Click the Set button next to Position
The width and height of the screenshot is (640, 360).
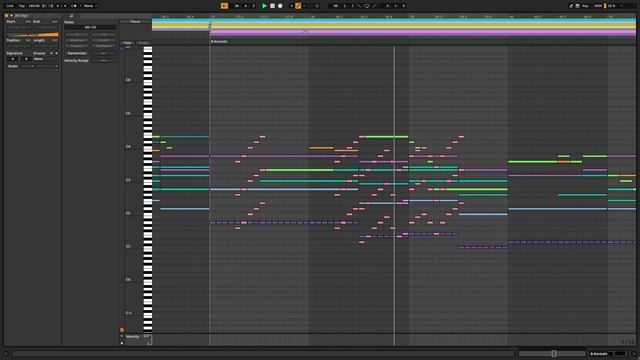tap(28, 40)
